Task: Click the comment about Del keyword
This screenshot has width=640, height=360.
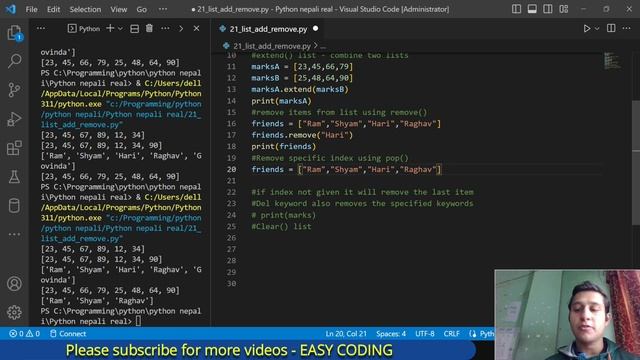Action: (362, 204)
